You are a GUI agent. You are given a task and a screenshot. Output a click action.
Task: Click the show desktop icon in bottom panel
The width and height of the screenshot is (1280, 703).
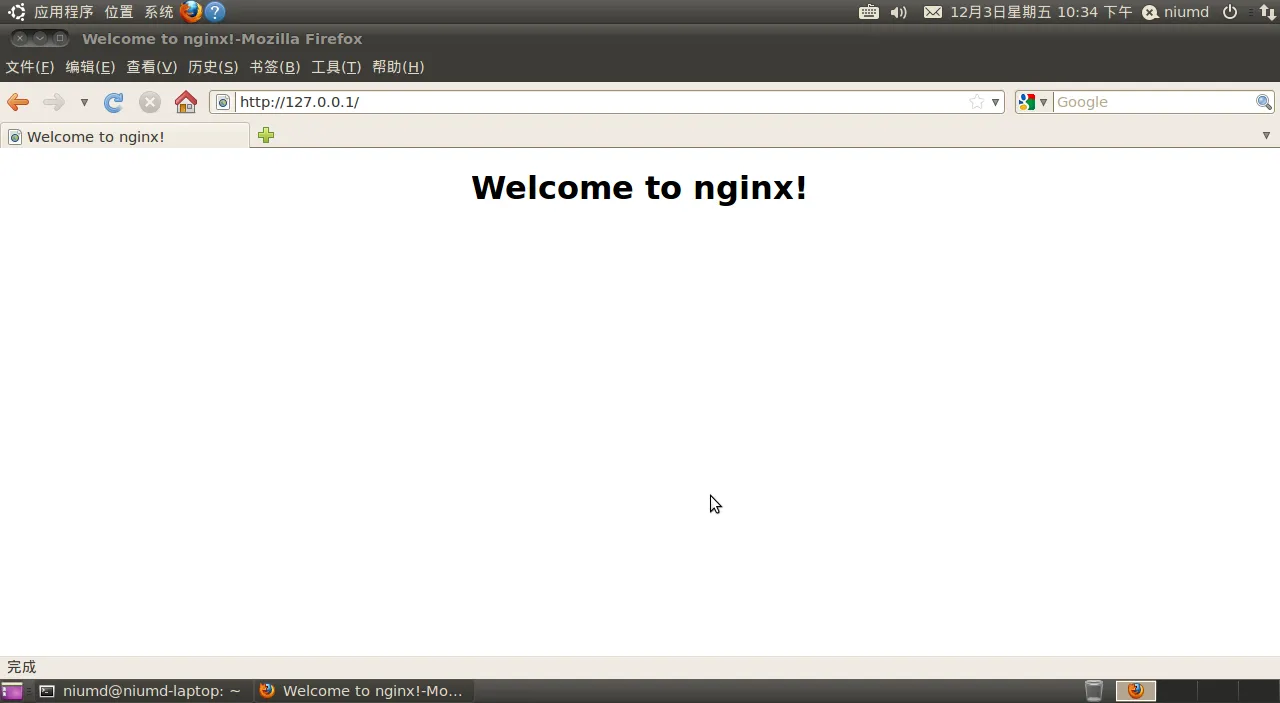pos(12,691)
